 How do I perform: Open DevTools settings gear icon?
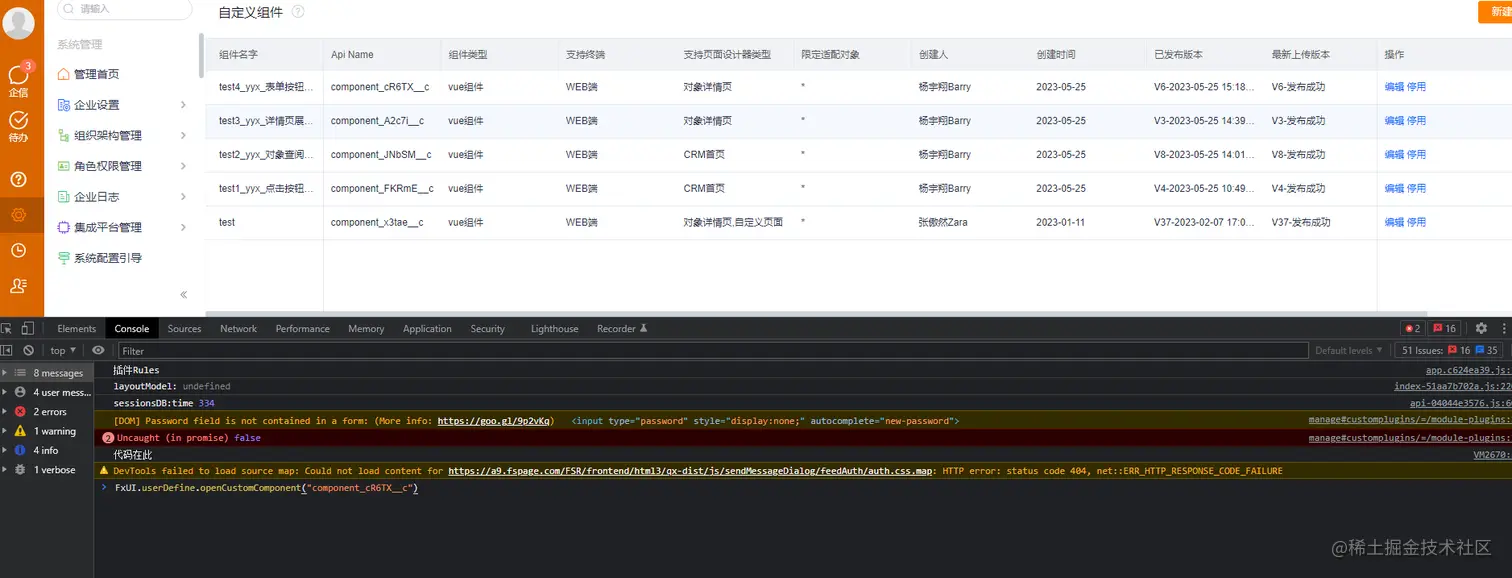[x=1481, y=328]
